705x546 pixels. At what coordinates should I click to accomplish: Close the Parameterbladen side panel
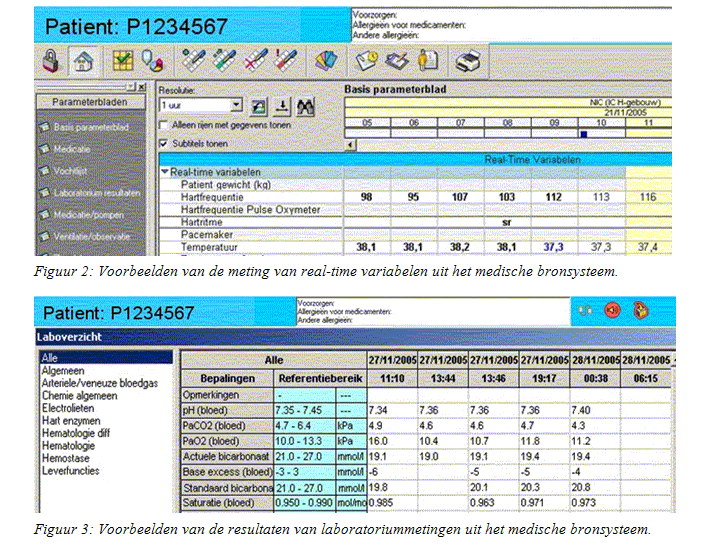point(142,86)
